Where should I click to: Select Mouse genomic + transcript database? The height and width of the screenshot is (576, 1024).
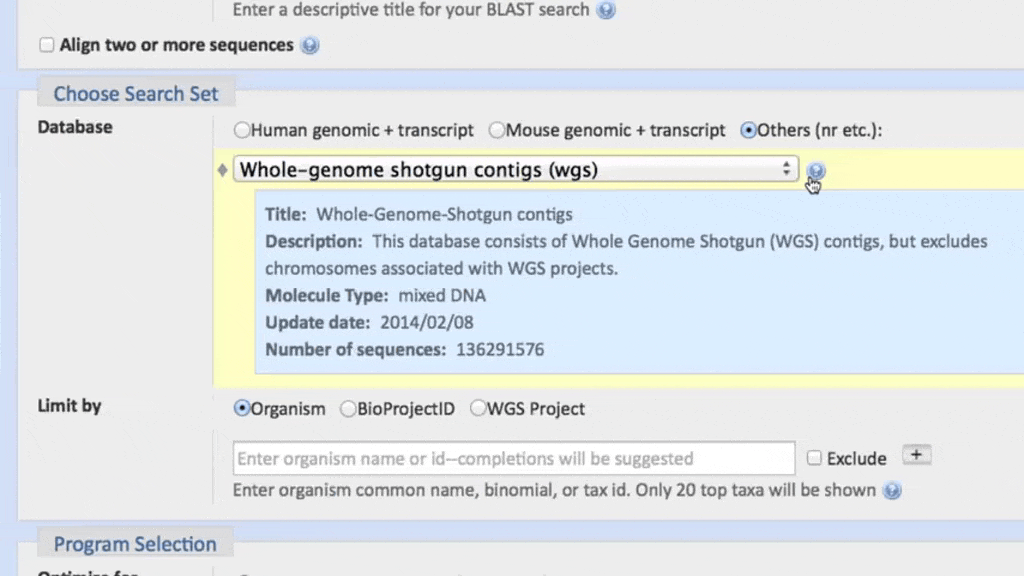[x=497, y=130]
